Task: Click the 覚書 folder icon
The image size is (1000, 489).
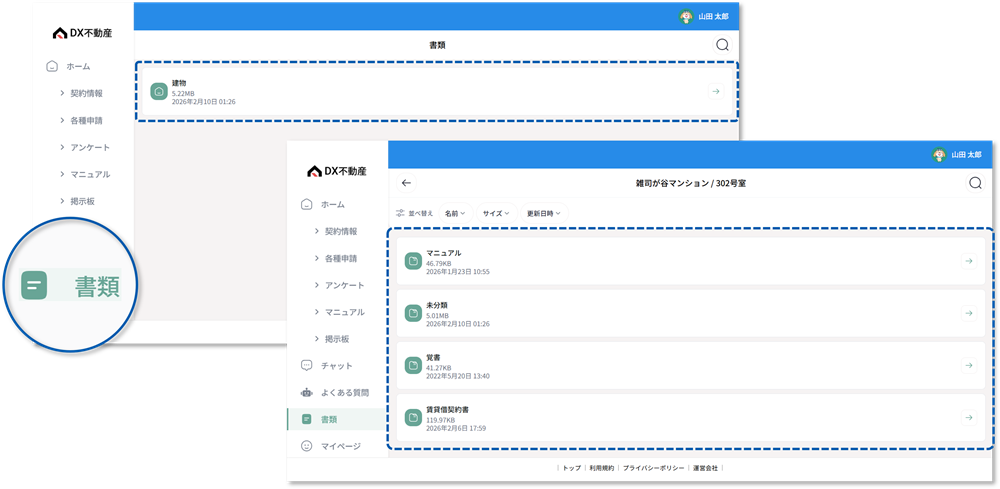Action: (x=413, y=365)
